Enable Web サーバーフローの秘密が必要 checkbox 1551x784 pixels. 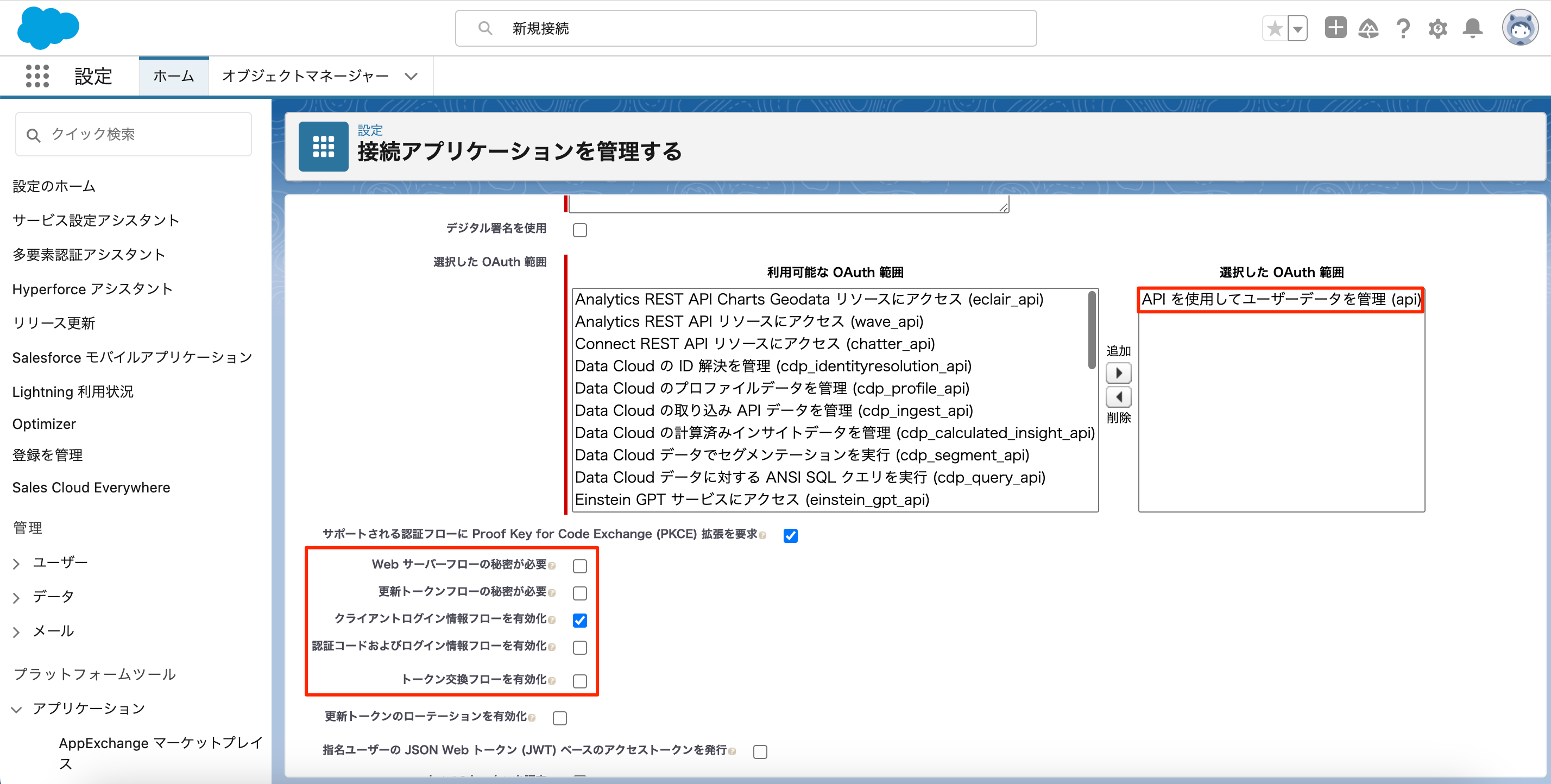pyautogui.click(x=580, y=566)
